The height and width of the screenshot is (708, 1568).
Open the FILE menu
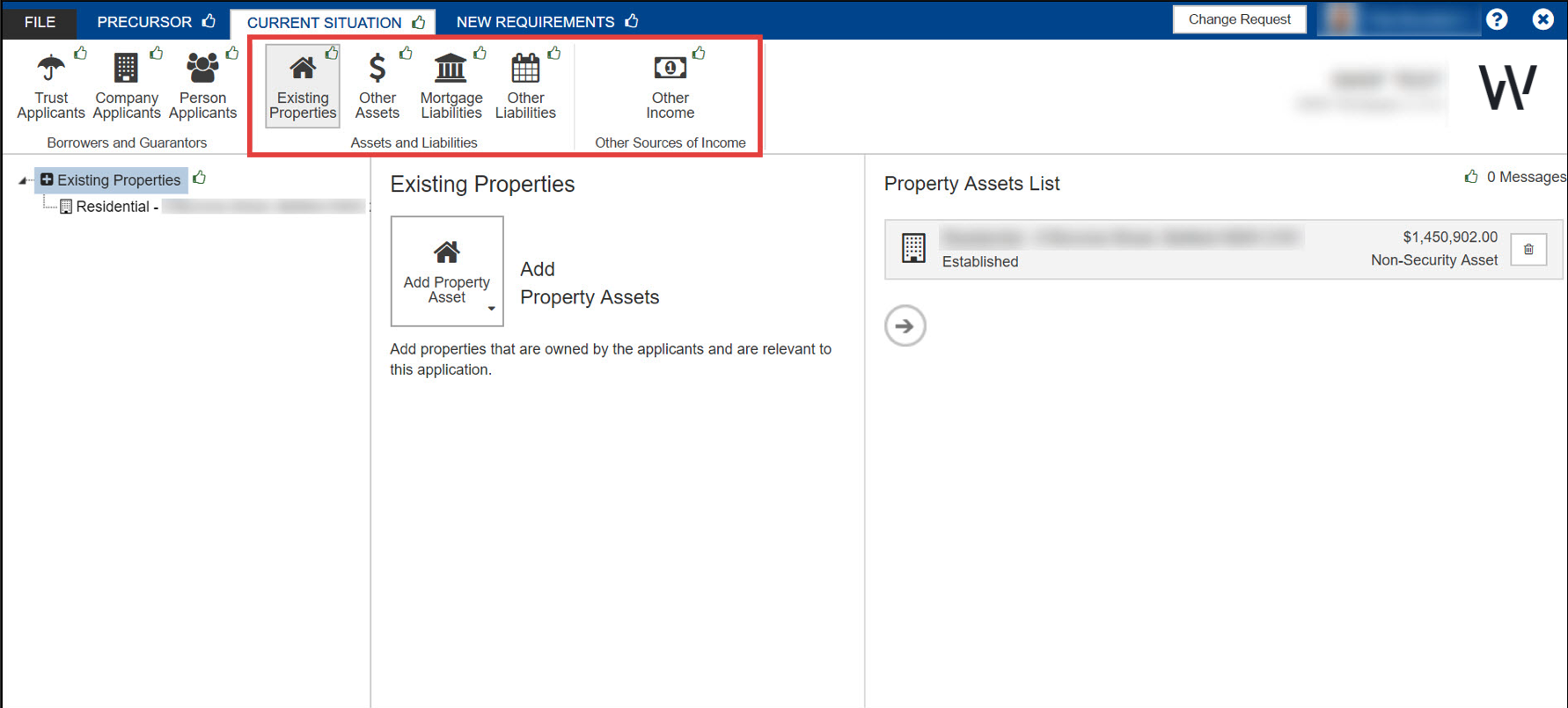point(40,22)
